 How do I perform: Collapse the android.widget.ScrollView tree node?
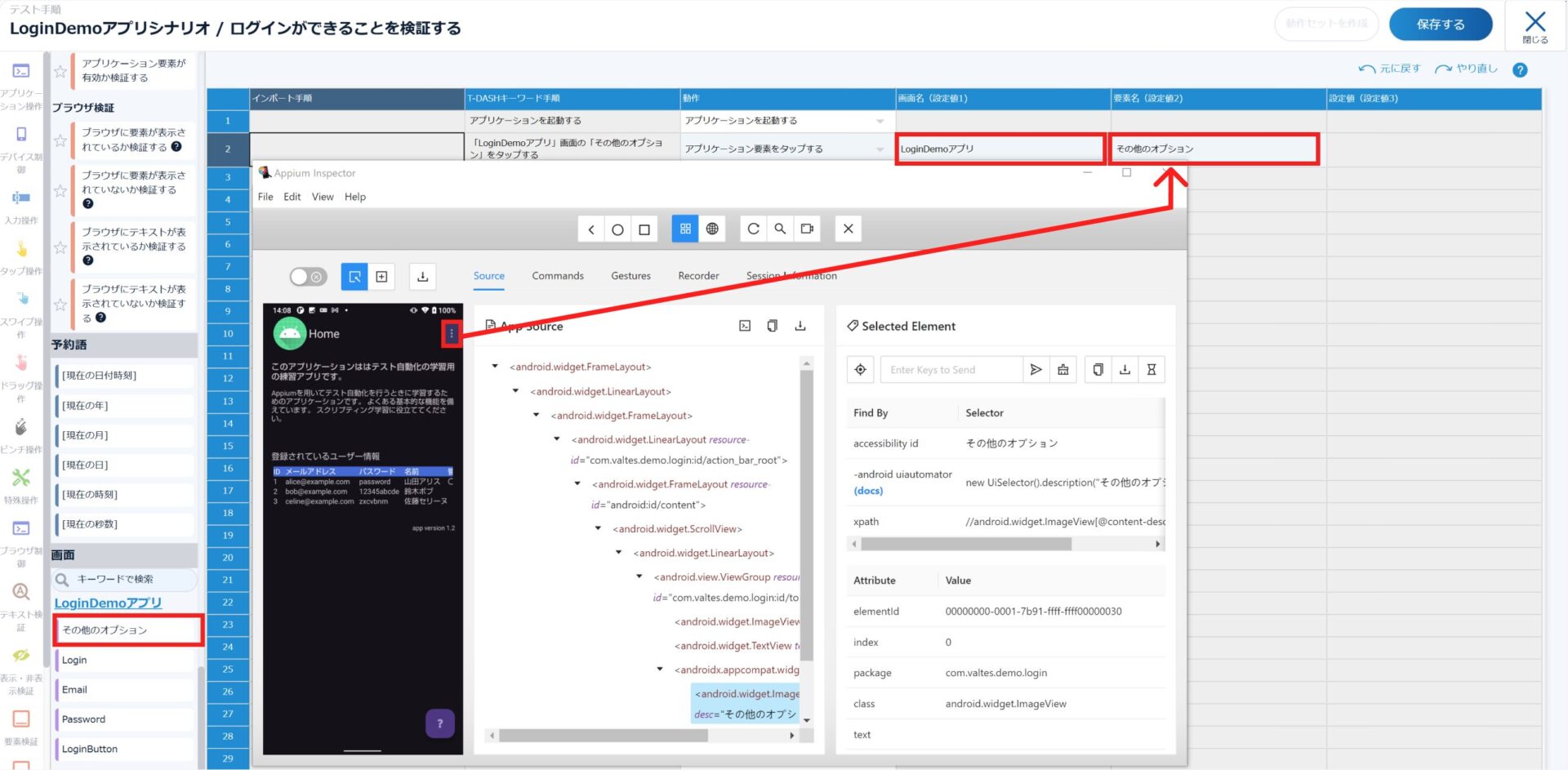[x=598, y=528]
